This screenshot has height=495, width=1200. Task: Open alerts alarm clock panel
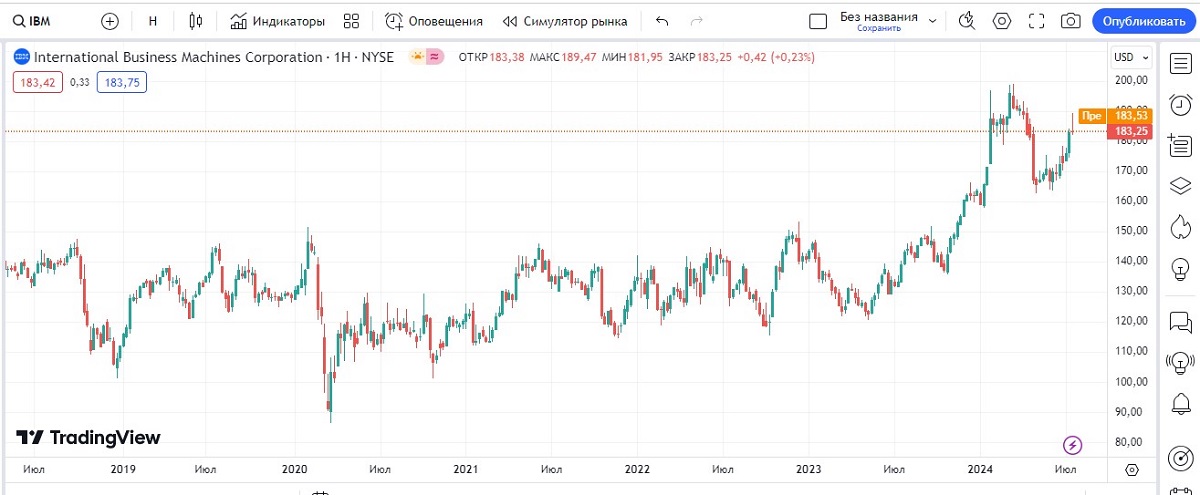tap(1180, 104)
